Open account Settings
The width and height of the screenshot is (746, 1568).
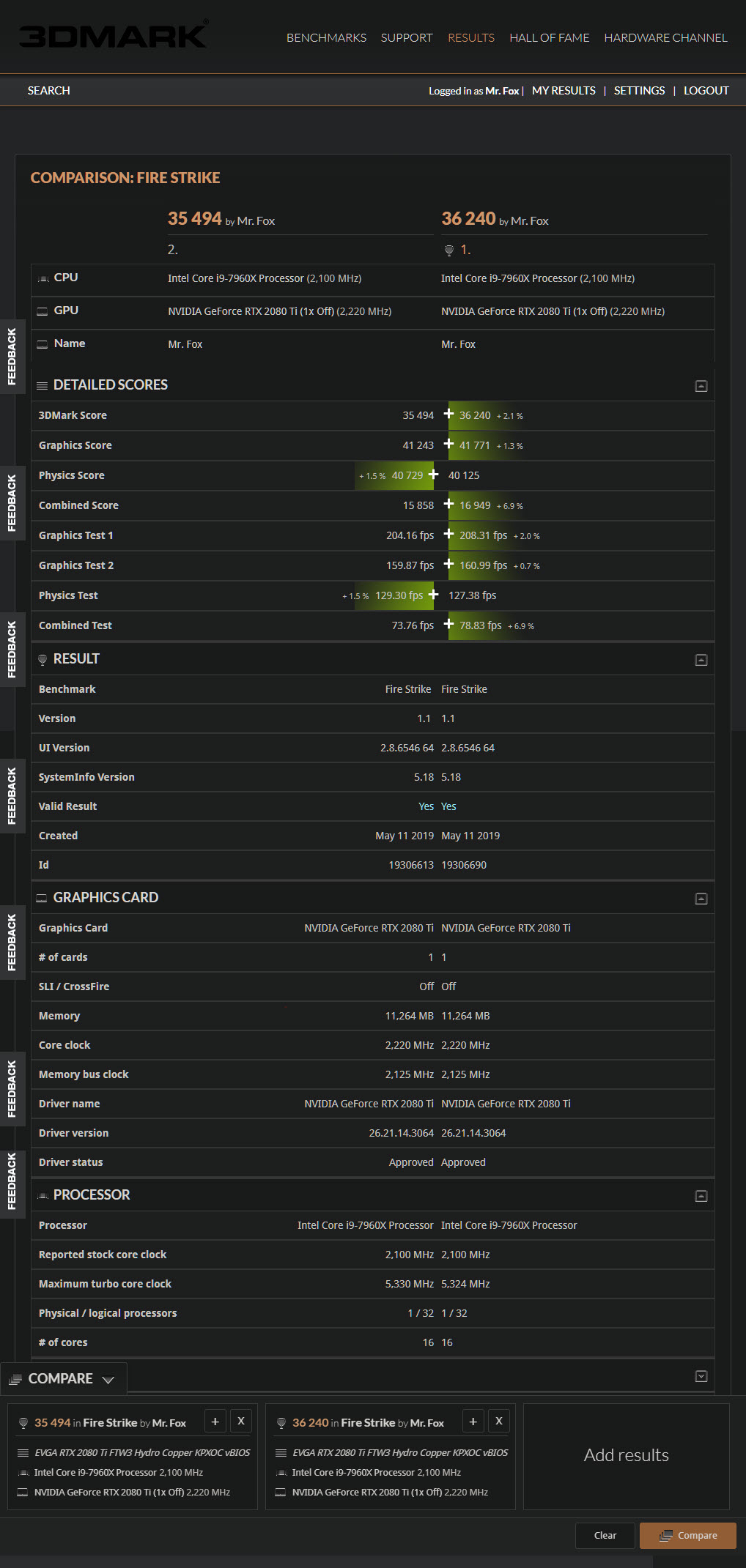[639, 90]
